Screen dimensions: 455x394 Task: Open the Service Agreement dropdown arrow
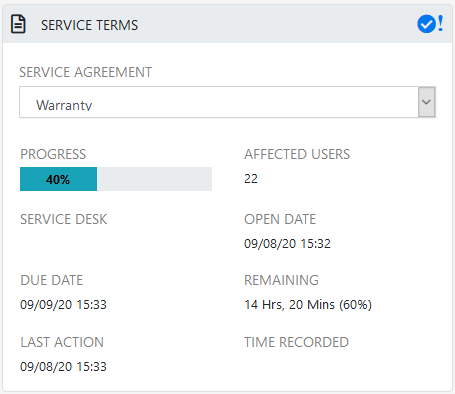(x=426, y=102)
